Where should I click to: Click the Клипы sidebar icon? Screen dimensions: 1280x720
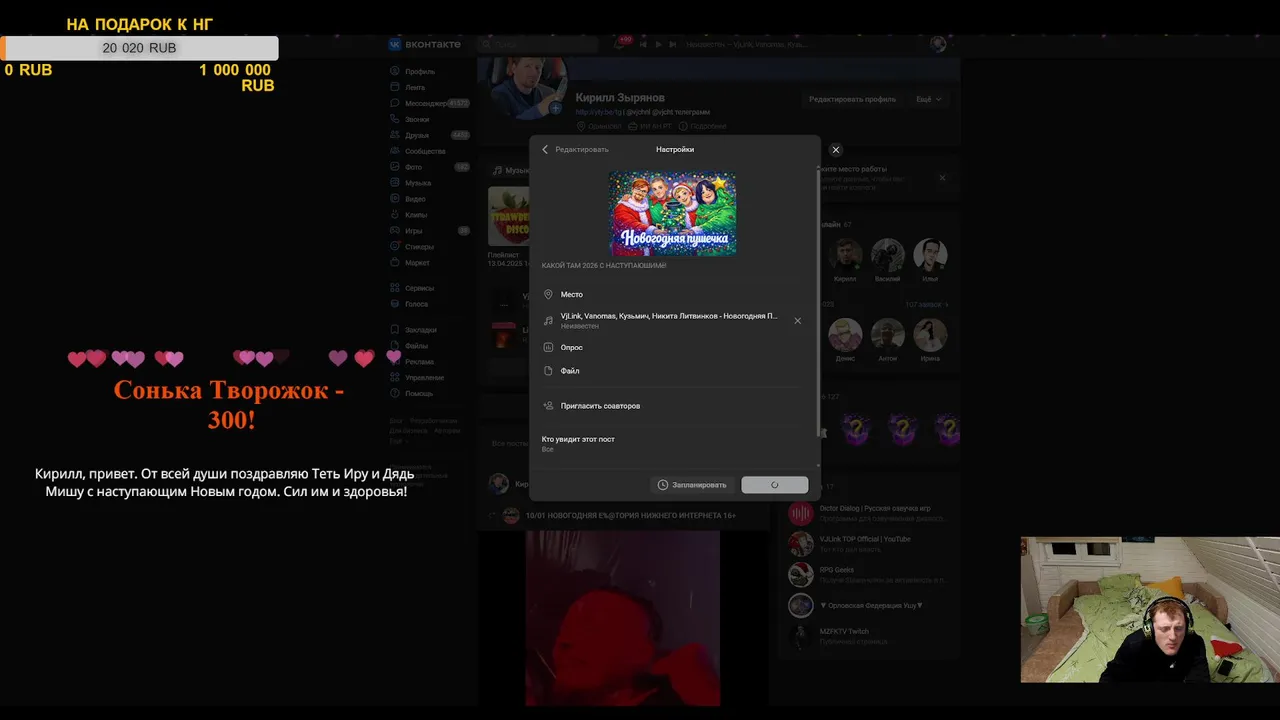[396, 215]
